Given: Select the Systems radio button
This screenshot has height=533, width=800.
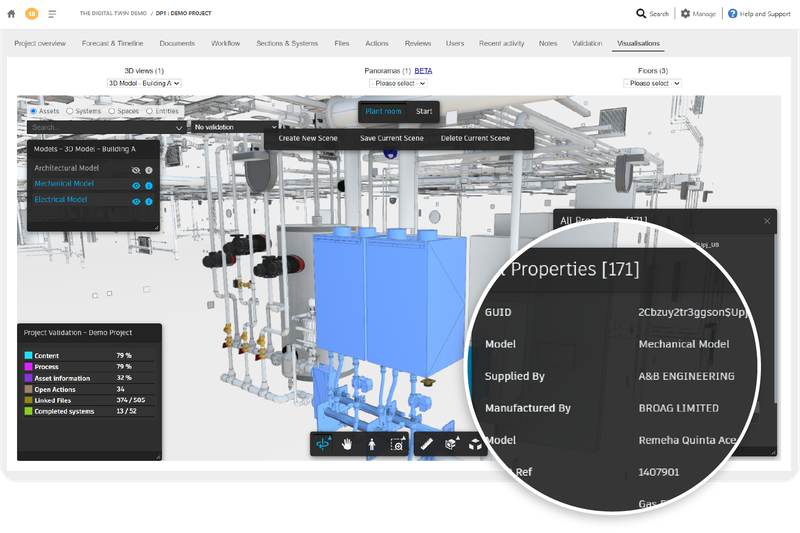Looking at the screenshot, I should [x=69, y=111].
